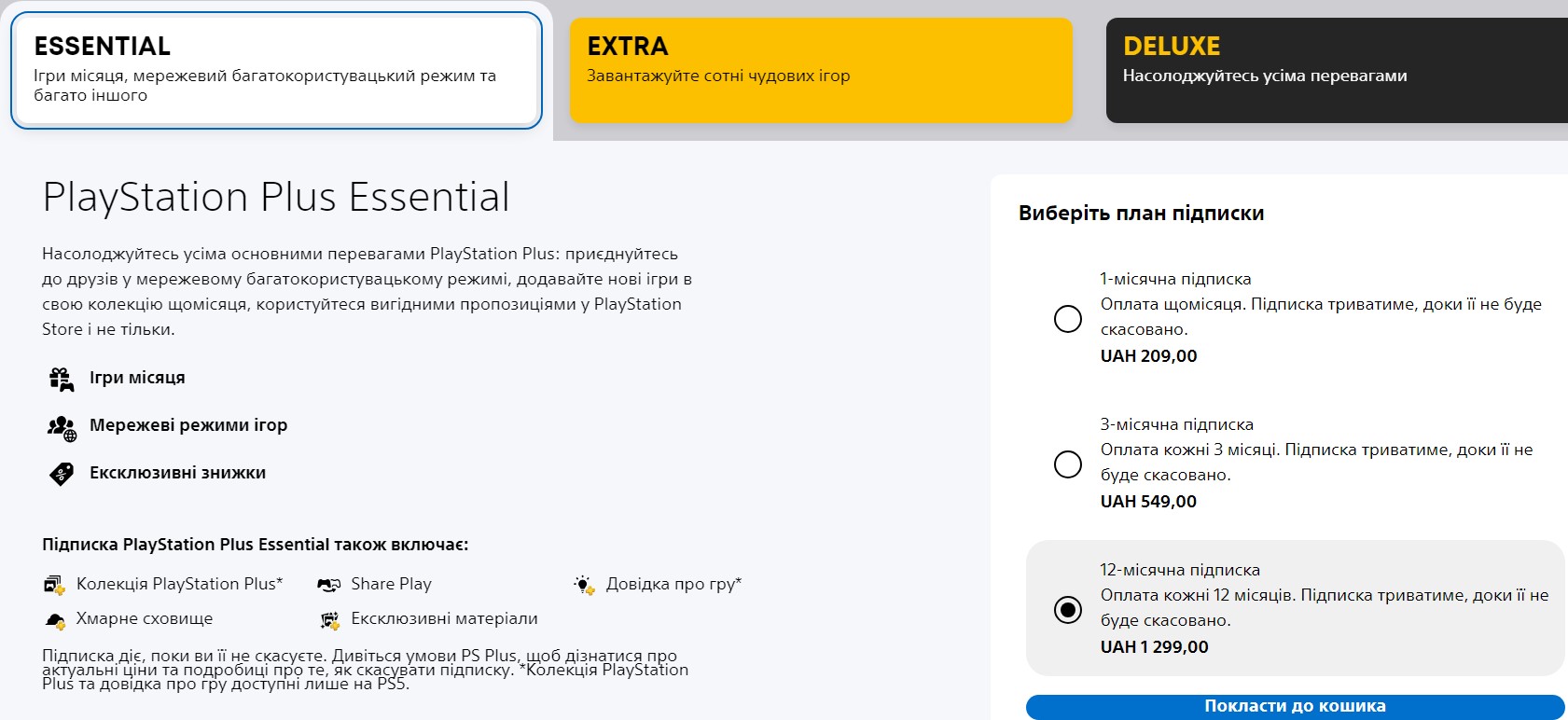Image resolution: width=1568 pixels, height=720 pixels.
Task: Click the Мережеві режими ігор label
Action: coord(188,425)
